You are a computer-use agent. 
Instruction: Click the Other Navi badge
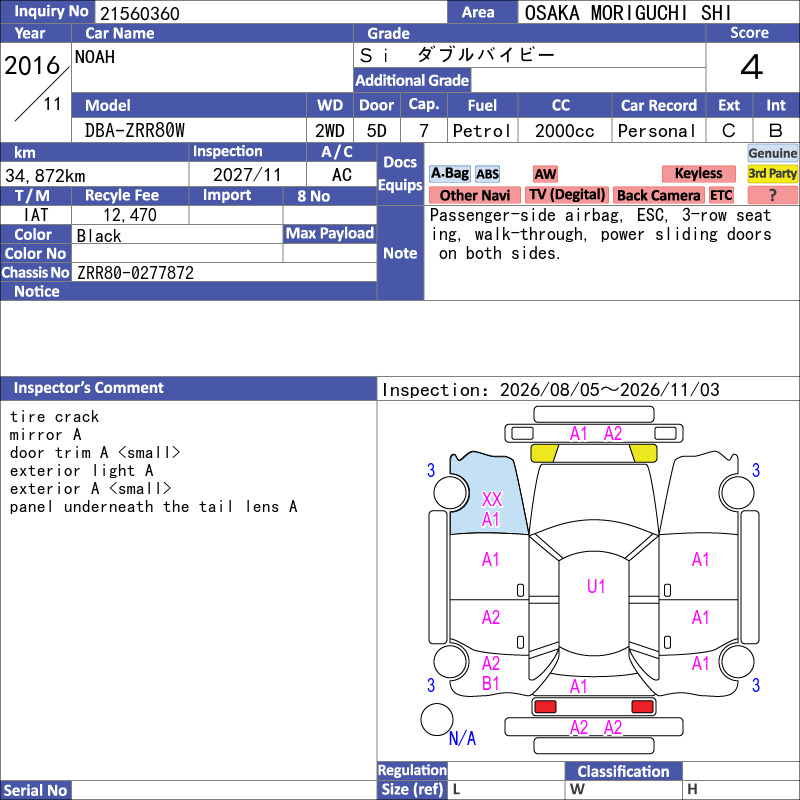click(x=474, y=195)
